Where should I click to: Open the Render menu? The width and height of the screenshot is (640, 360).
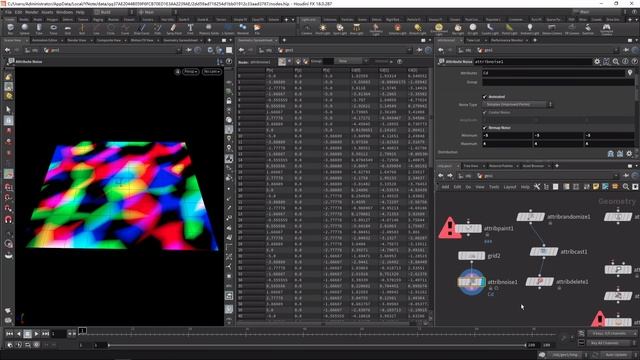click(31, 12)
